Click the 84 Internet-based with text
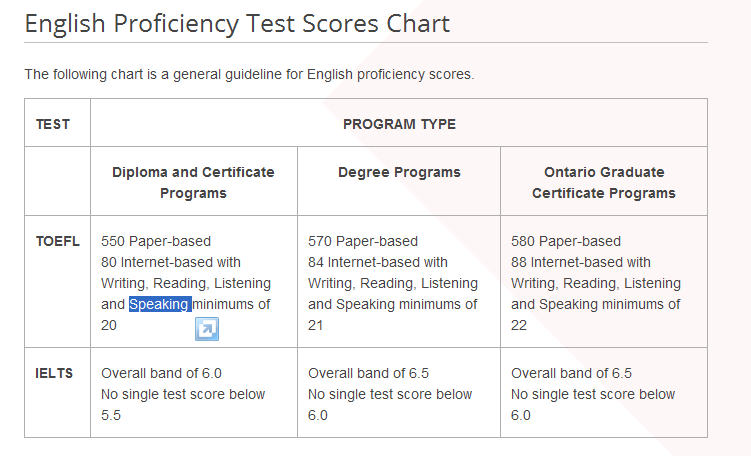751x456 pixels. pyautogui.click(x=377, y=262)
